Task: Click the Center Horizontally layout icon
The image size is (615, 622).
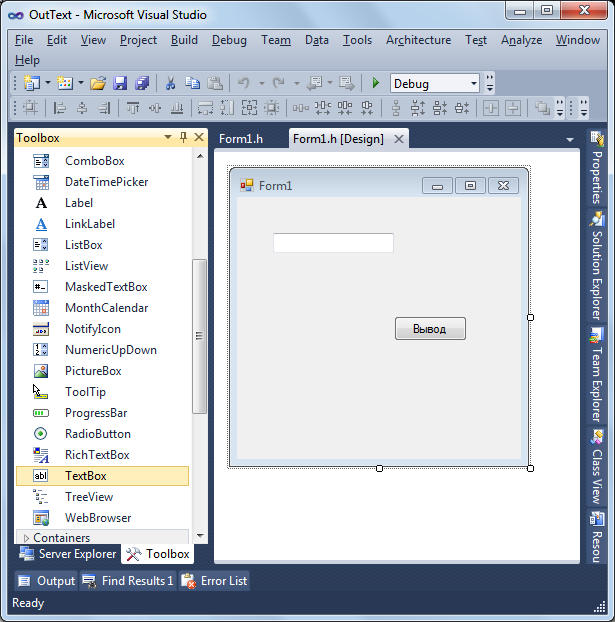Action: point(491,108)
